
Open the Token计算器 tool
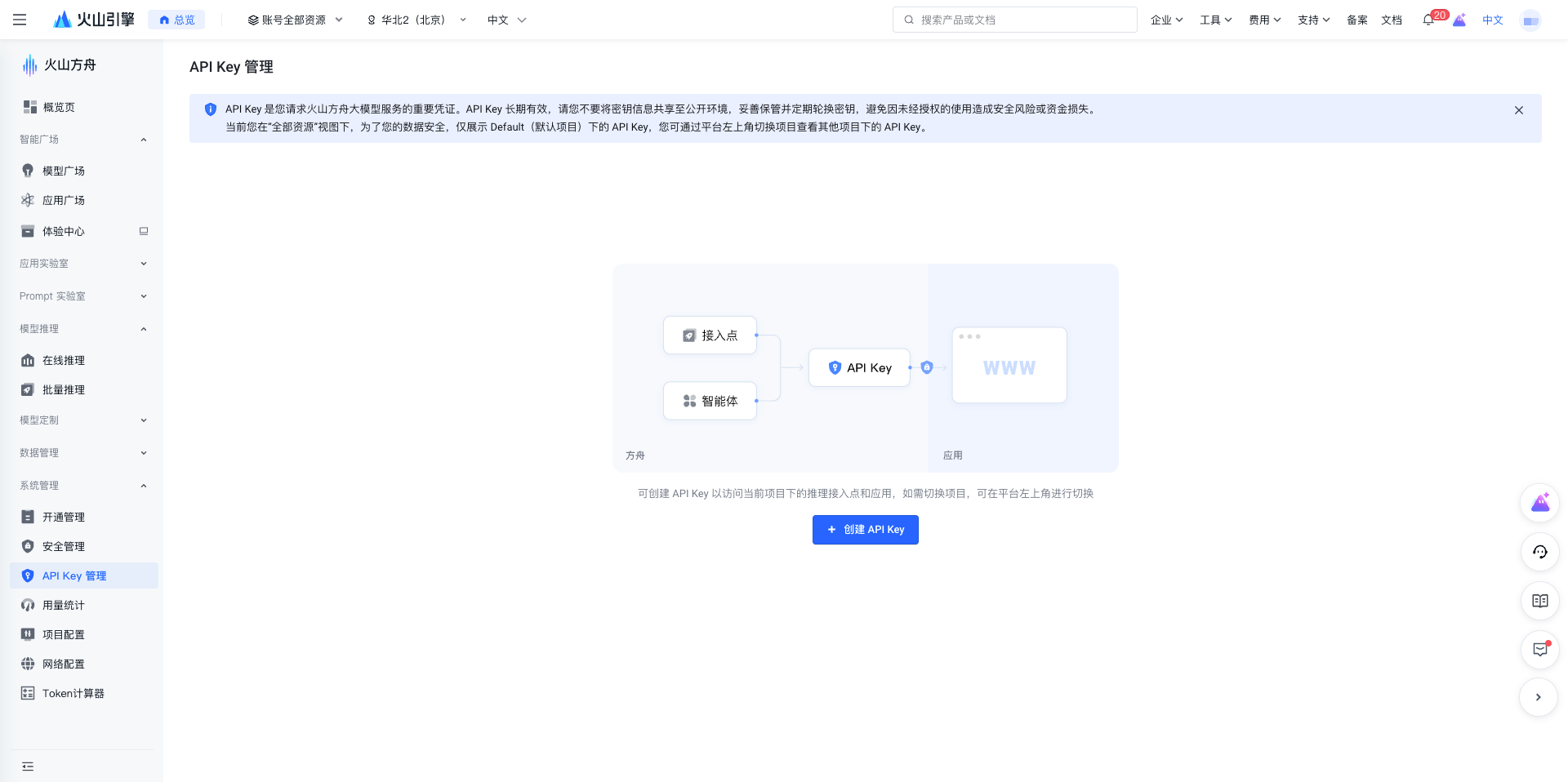pos(73,693)
